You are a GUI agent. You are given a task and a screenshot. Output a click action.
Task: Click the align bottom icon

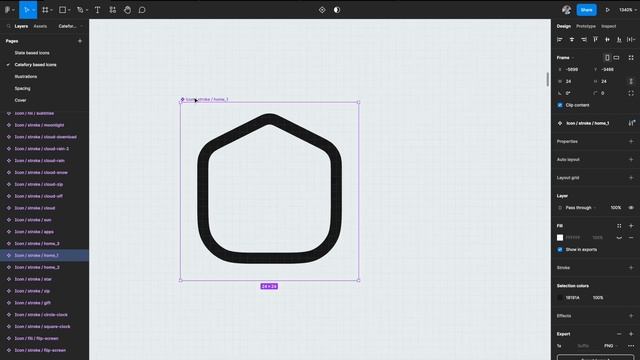[619, 39]
